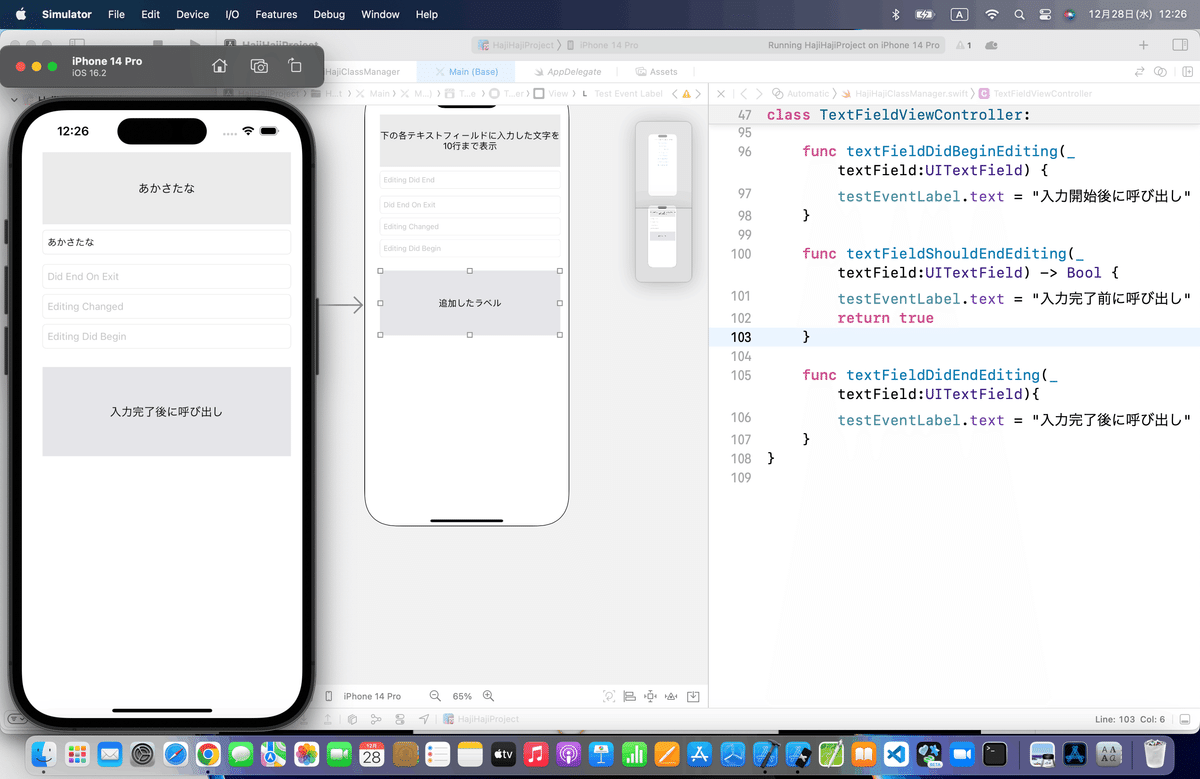Close the assistant editor with X icon
The height and width of the screenshot is (779, 1200).
point(721,93)
